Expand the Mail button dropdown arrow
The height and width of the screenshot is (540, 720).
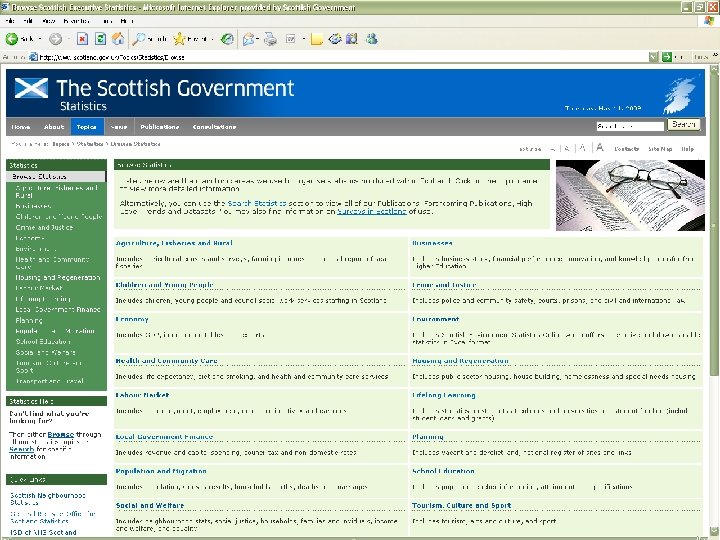258,39
